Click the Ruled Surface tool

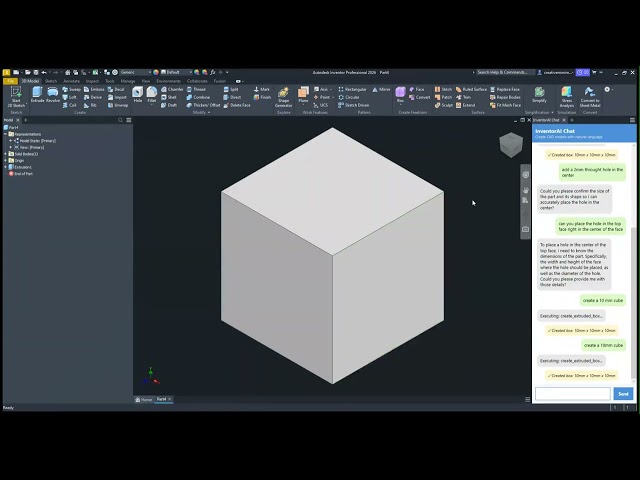[471, 89]
